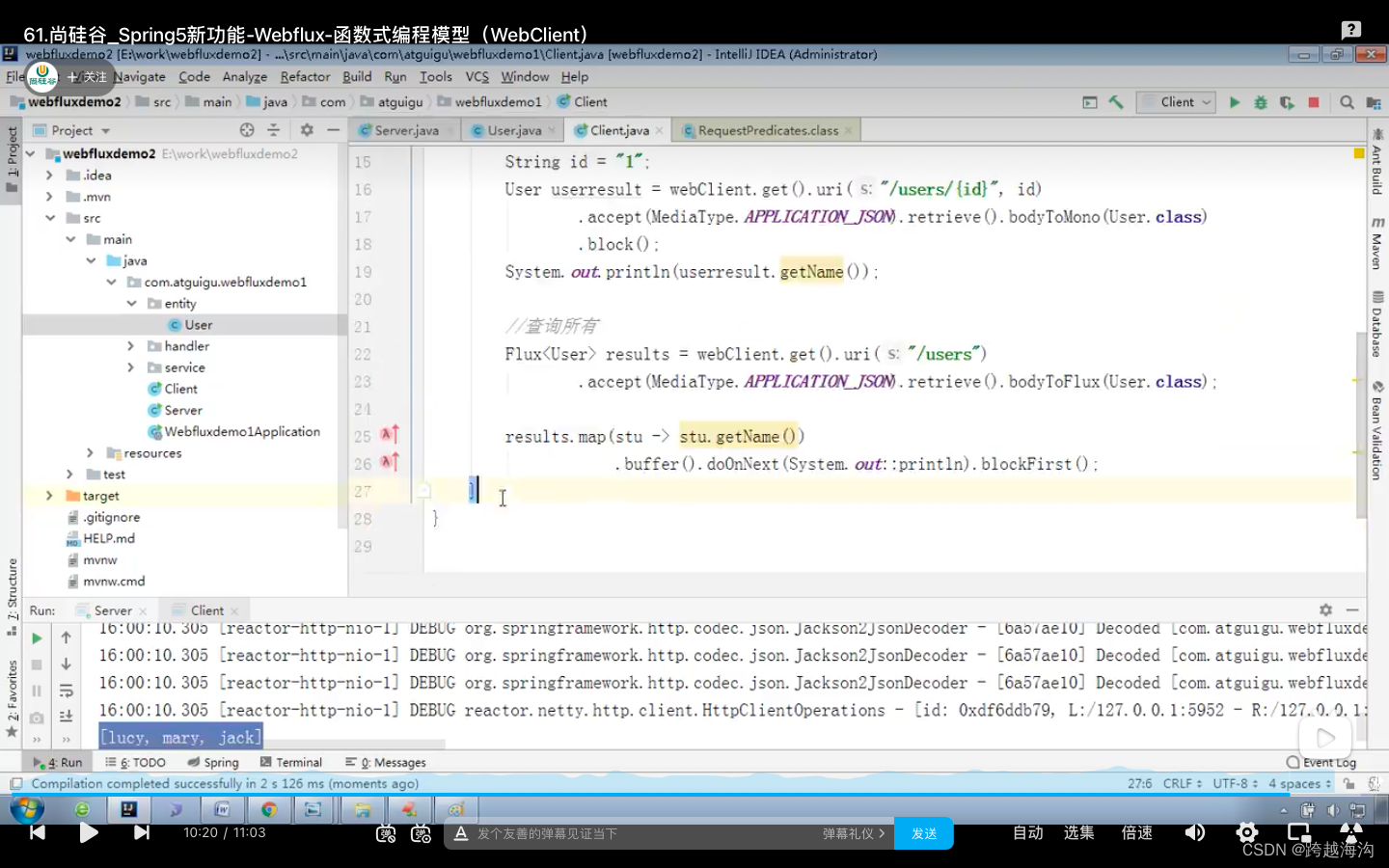Play the video with player play button
Image resolution: width=1389 pixels, height=868 pixels.
tap(89, 832)
